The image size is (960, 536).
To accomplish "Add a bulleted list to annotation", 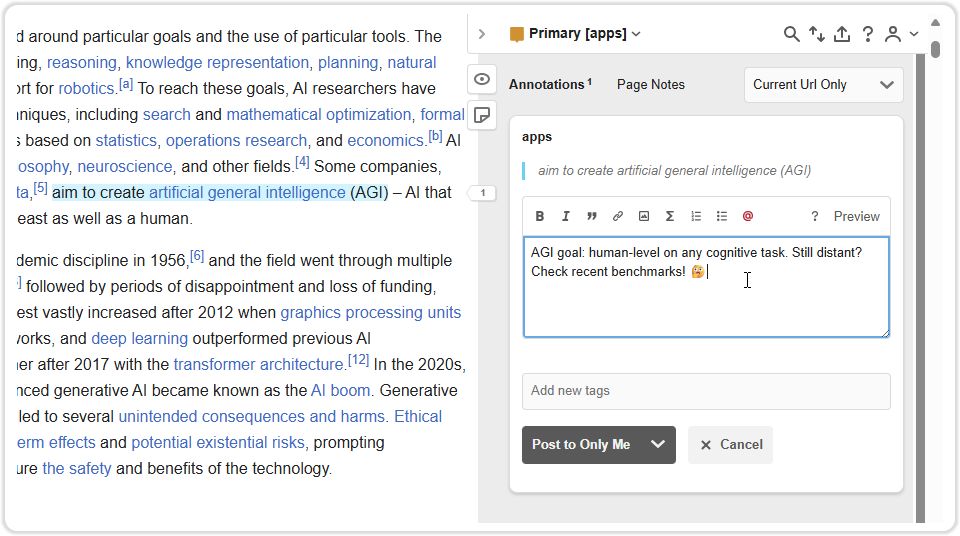I will click(x=722, y=216).
